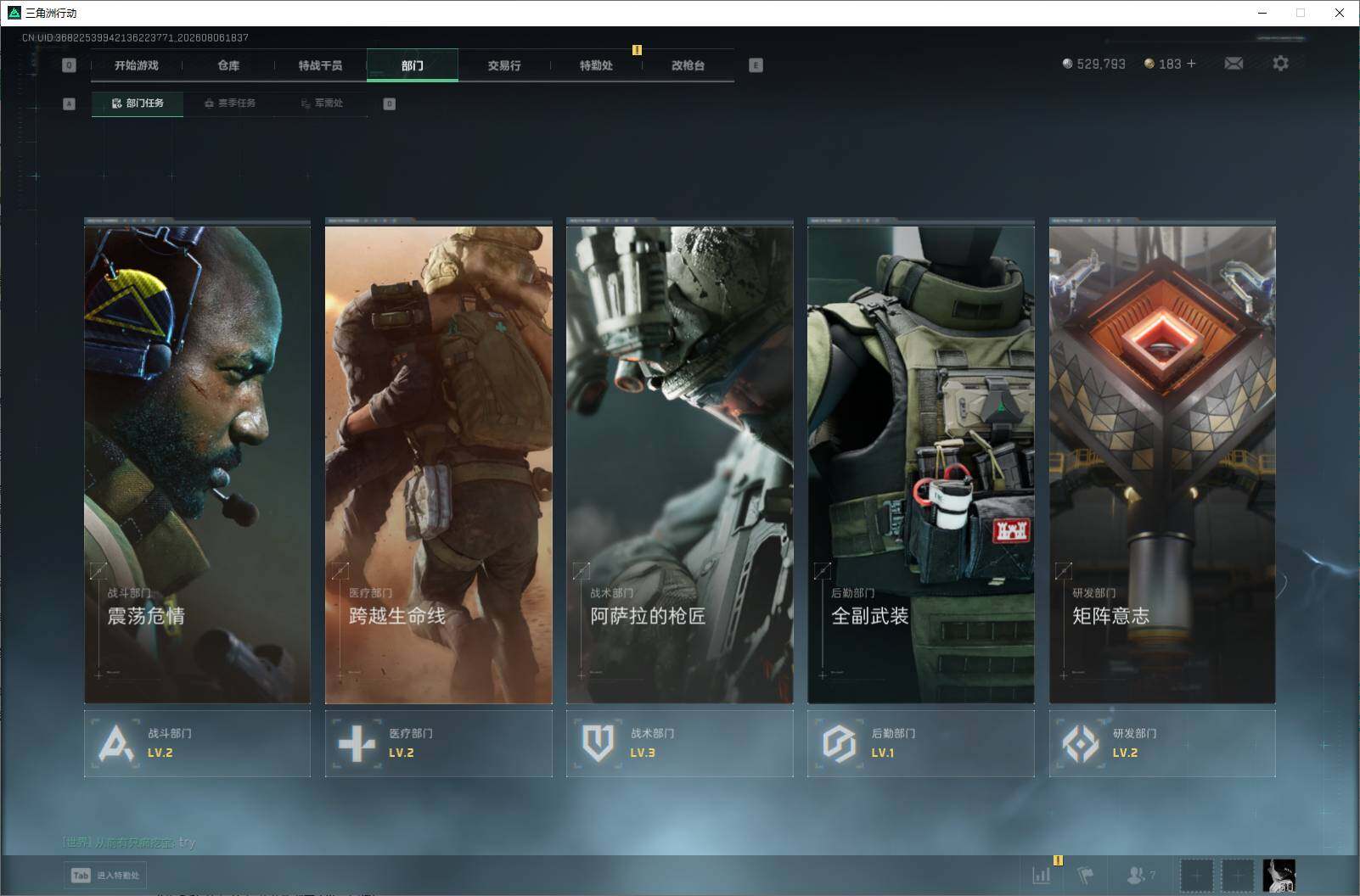Viewport: 1360px width, 896px height.
Task: Click the Tab 进入特勤处 button
Action: pos(105,876)
